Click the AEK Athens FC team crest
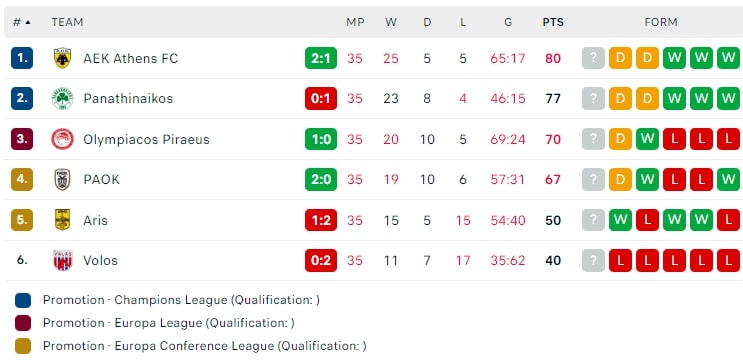Screen dimensions: 743x362 point(62,58)
